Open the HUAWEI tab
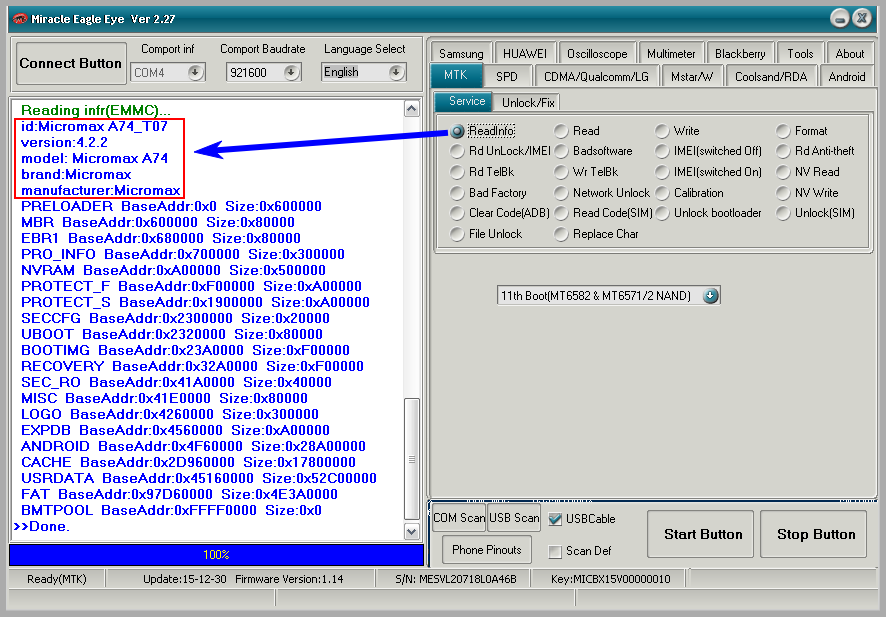The width and height of the screenshot is (886, 617). (x=525, y=54)
